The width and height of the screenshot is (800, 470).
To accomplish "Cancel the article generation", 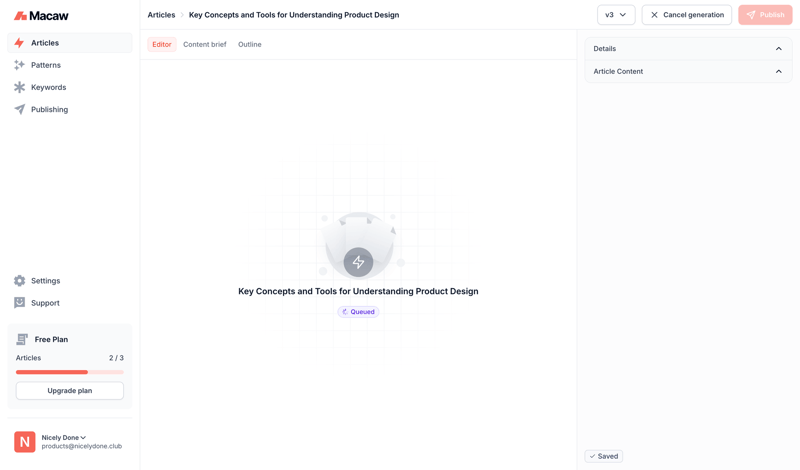I will point(687,15).
